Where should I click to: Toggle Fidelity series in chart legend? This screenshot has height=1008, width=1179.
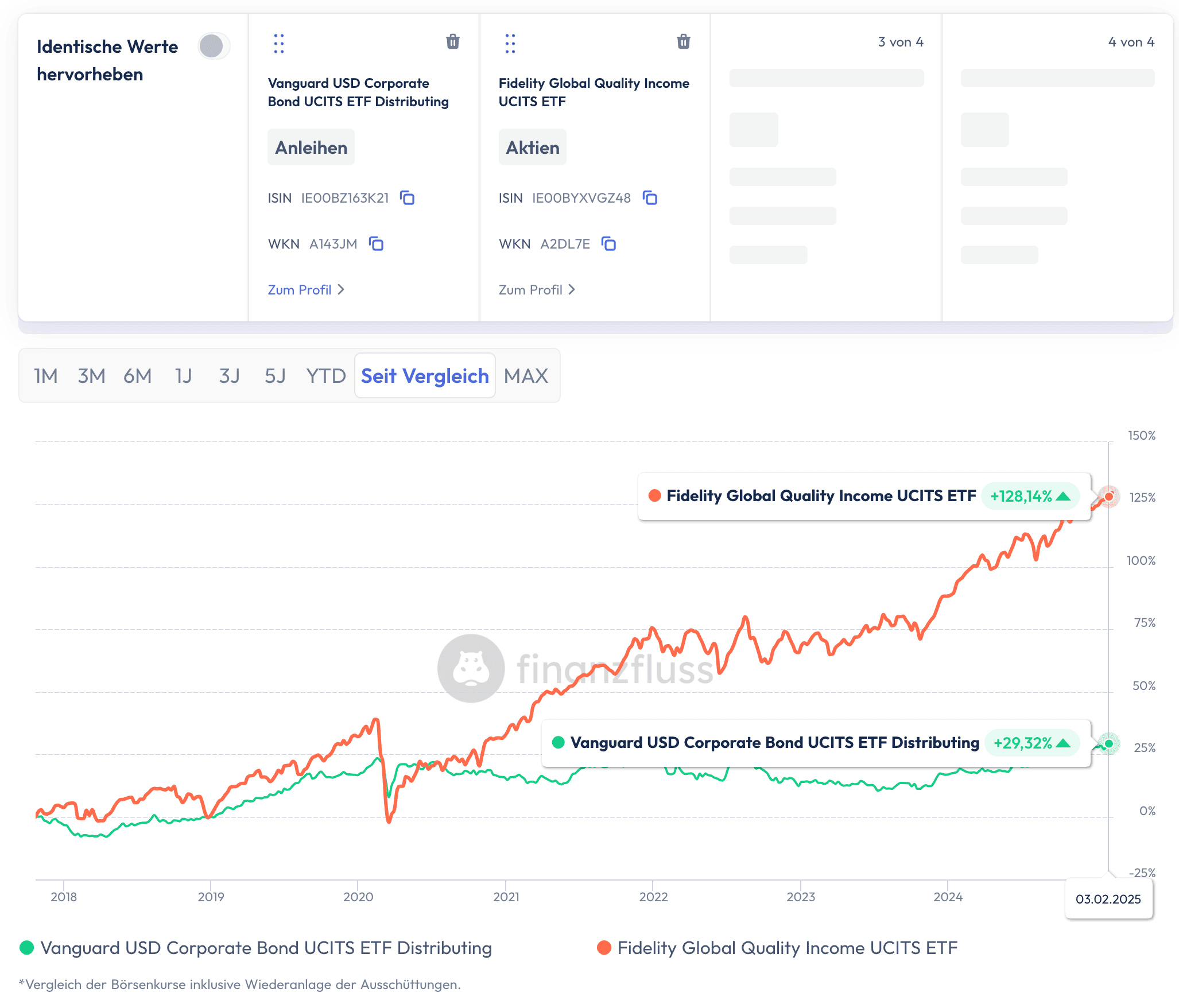tap(777, 948)
